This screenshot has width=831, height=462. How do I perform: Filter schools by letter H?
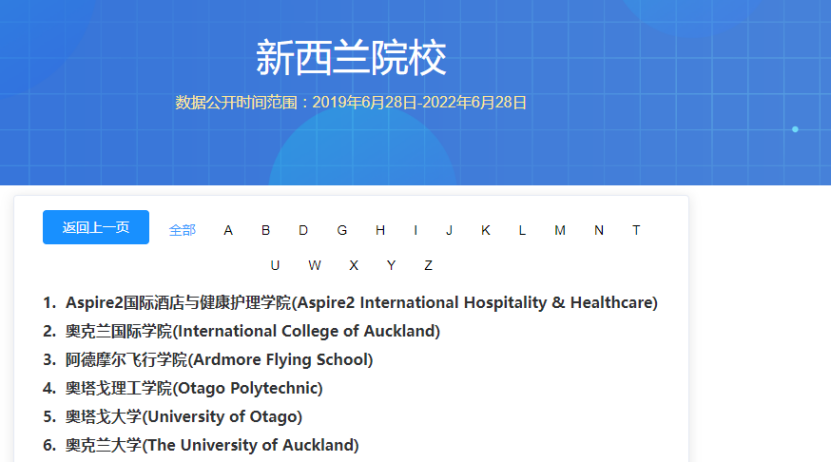click(380, 230)
